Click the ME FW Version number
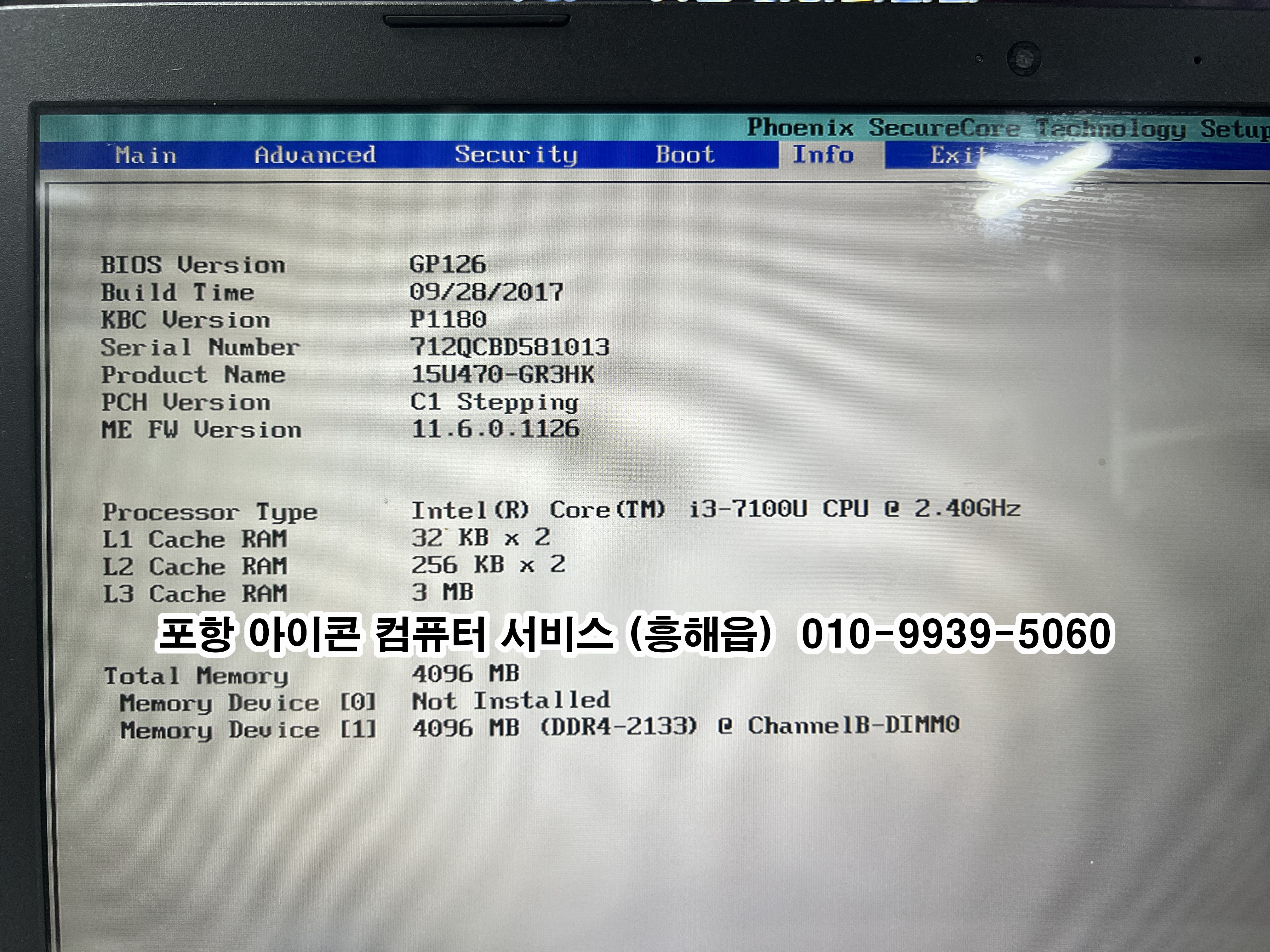This screenshot has width=1270, height=952. (x=495, y=429)
